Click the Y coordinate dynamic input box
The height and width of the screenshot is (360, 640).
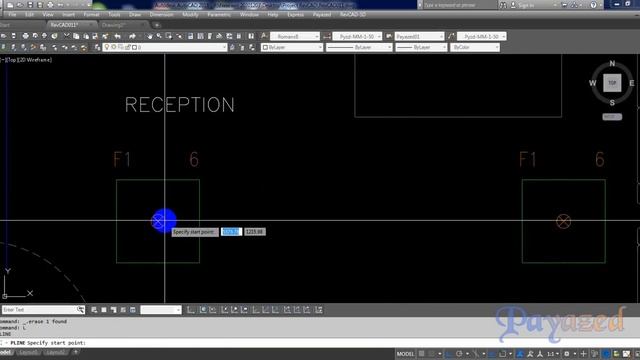(255, 232)
